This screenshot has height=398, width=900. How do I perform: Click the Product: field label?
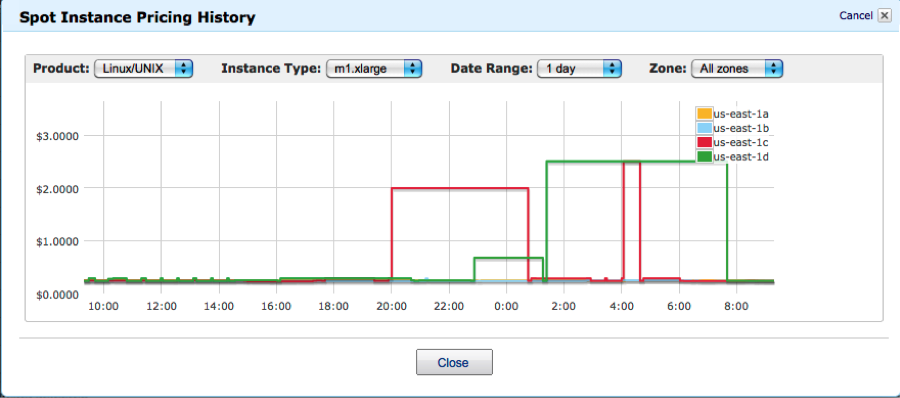[x=61, y=68]
